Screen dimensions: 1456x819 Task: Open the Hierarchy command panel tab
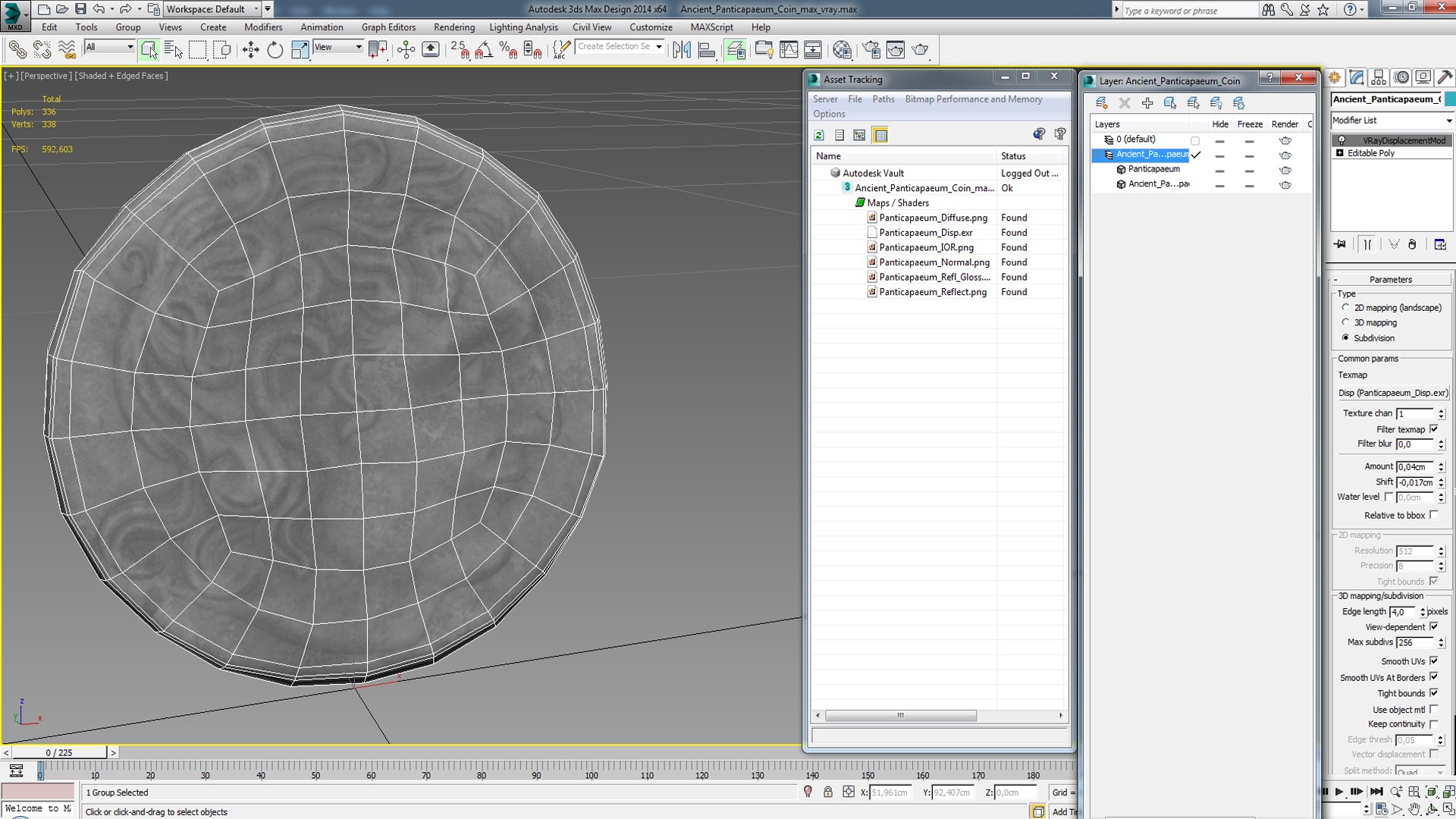pos(1379,77)
